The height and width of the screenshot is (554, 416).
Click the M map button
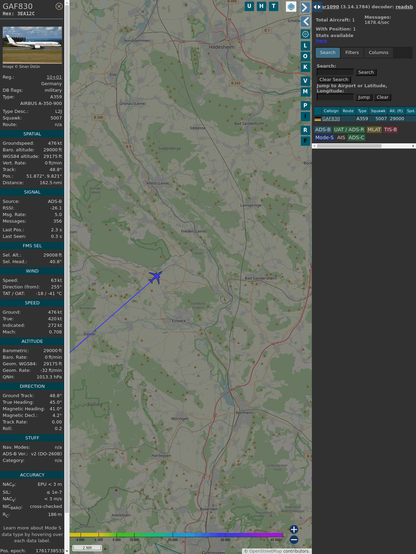pos(305,92)
